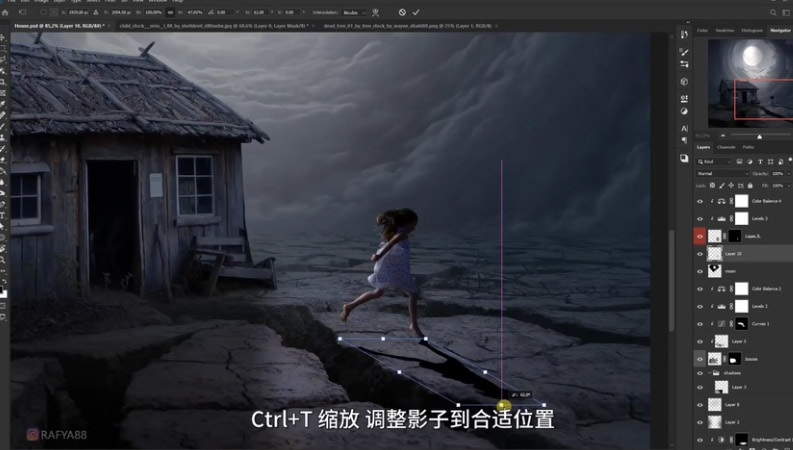Image resolution: width=793 pixels, height=450 pixels.
Task: Select the Levels 3 adjustment layer
Action: tap(759, 218)
